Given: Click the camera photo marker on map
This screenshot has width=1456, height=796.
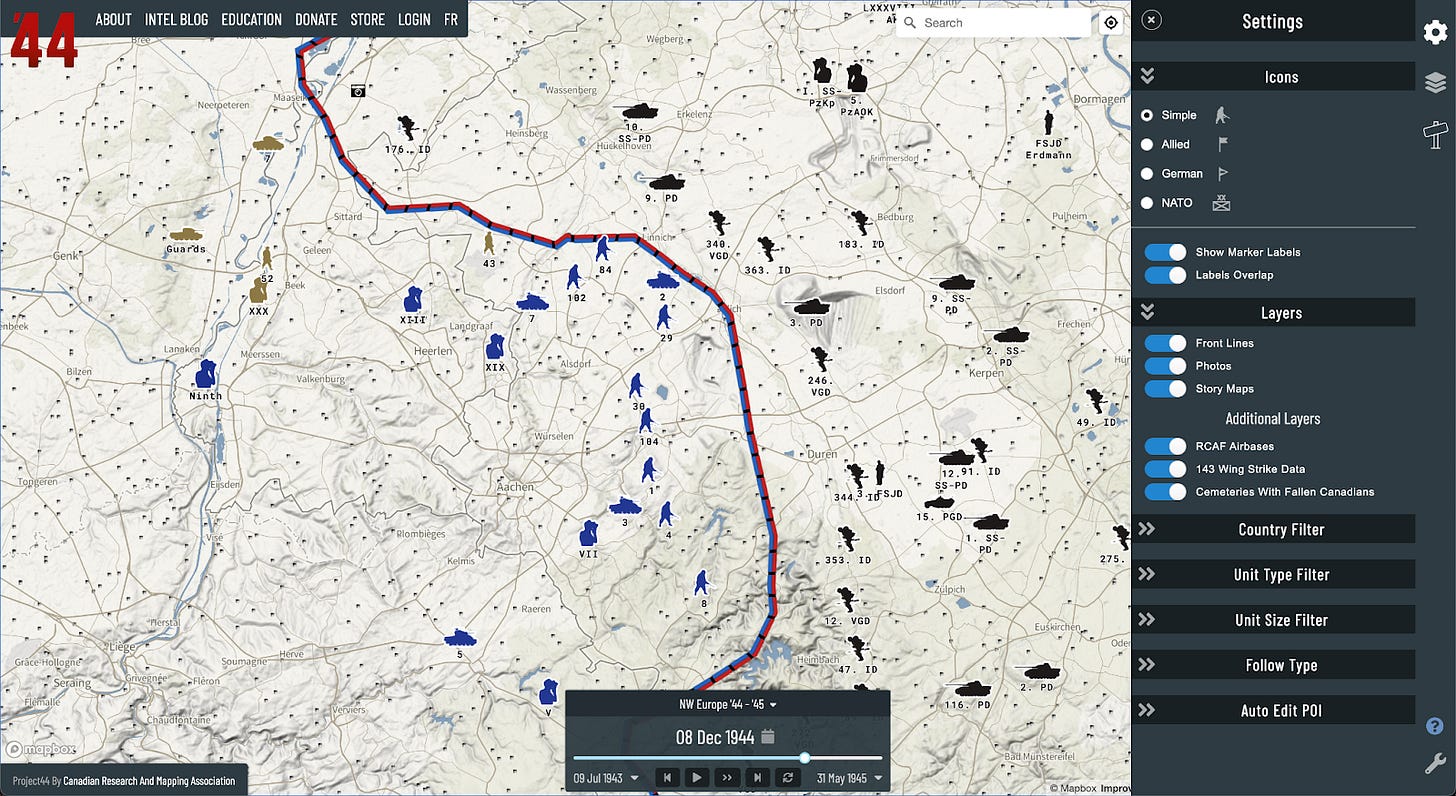Looking at the screenshot, I should pos(358,91).
